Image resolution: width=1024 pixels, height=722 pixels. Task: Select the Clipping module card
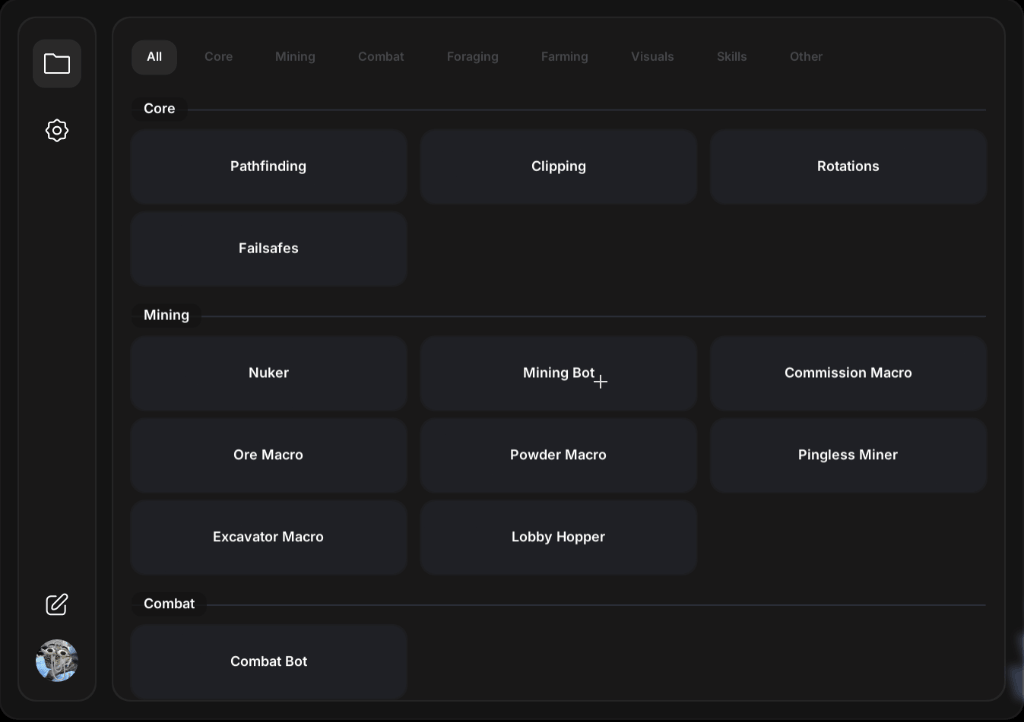pos(558,166)
